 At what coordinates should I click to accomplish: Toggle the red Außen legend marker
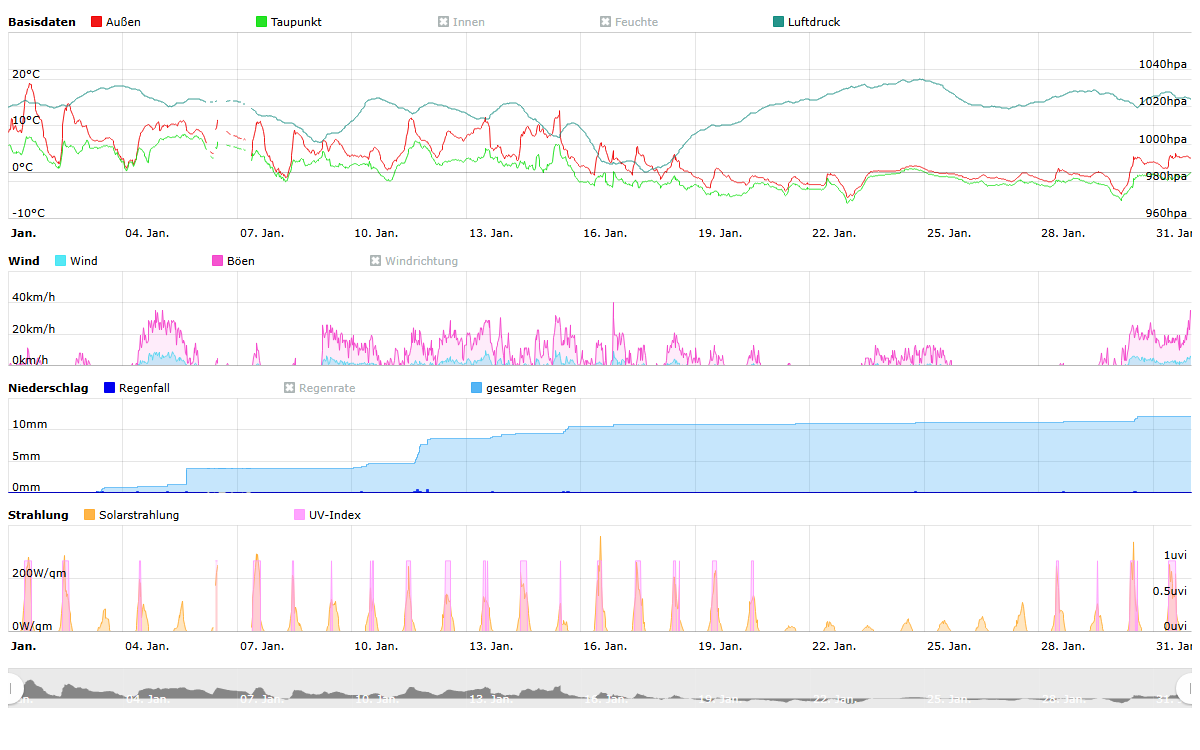click(96, 22)
